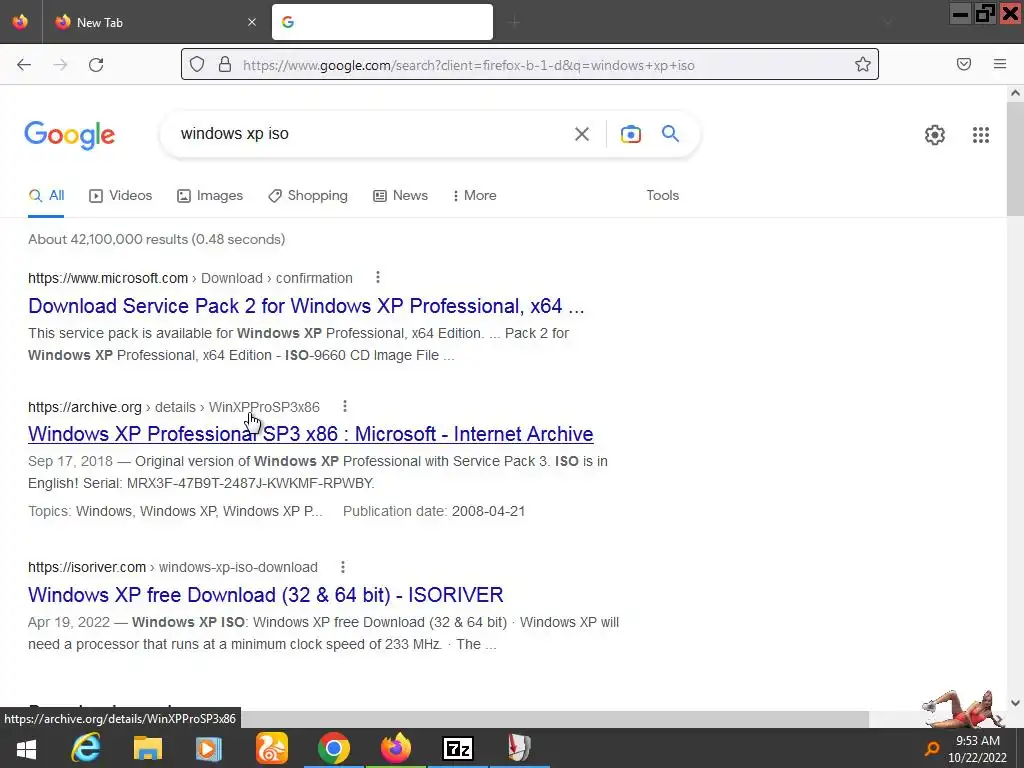Clear the search box with the X icon
This screenshot has height=768, width=1024.
582,134
